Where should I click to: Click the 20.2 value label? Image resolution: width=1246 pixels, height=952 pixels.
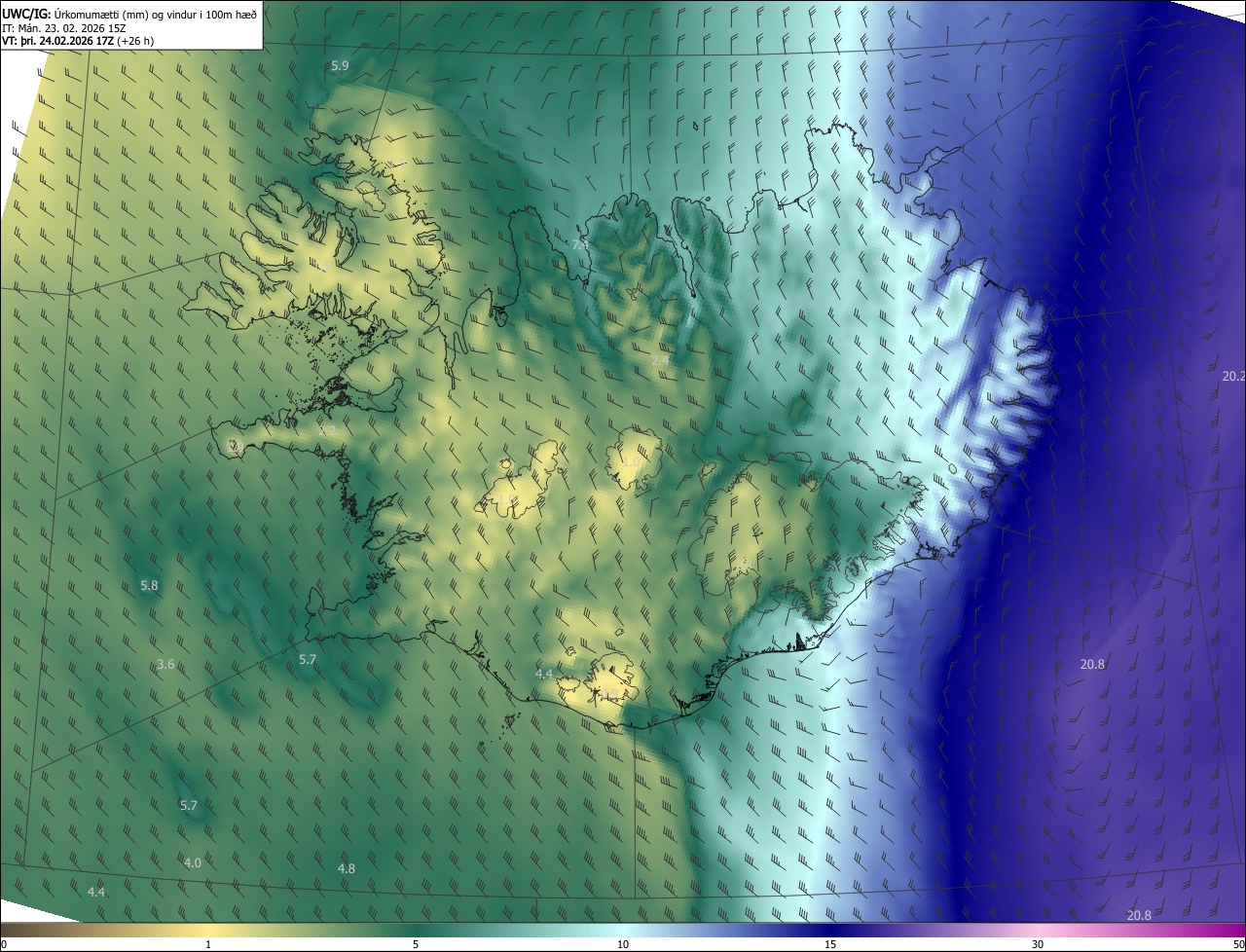tap(1233, 376)
